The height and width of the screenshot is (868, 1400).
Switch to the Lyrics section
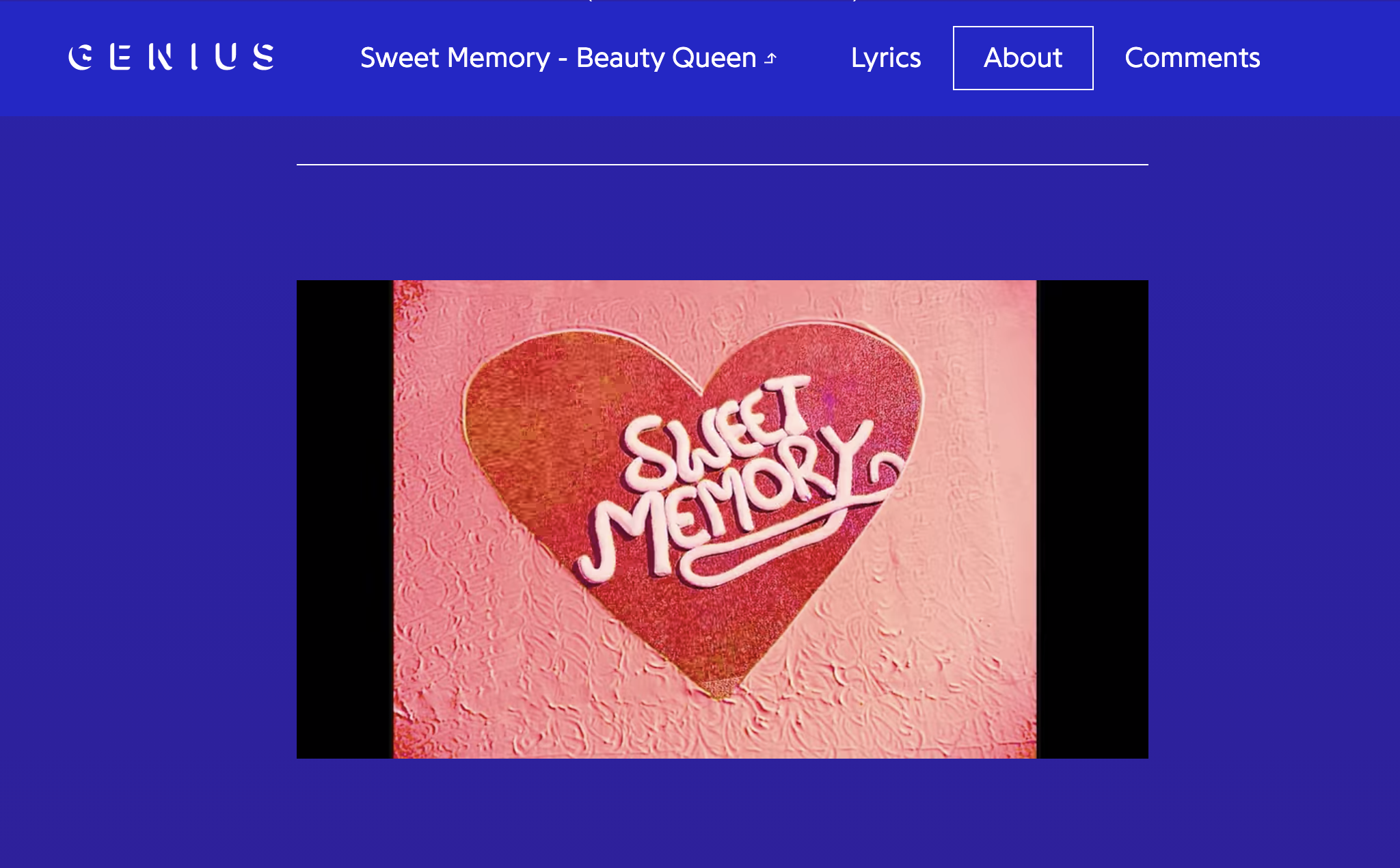[886, 58]
